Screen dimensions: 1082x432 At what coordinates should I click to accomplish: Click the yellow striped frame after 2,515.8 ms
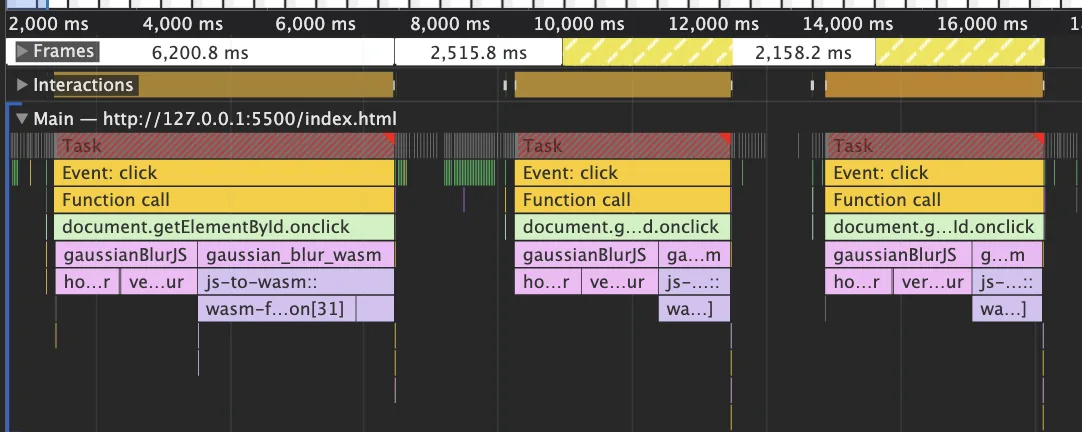(x=647, y=52)
